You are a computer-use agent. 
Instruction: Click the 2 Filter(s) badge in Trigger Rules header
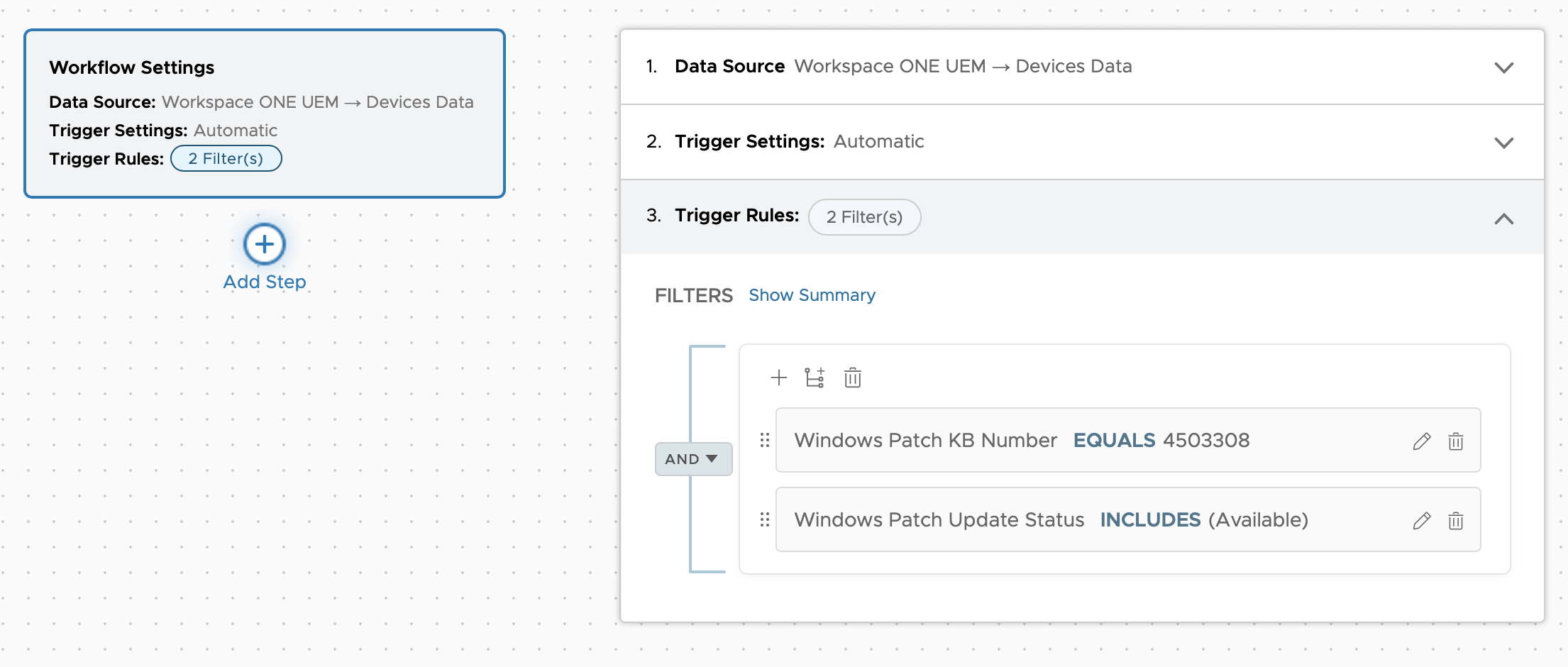[x=863, y=217]
